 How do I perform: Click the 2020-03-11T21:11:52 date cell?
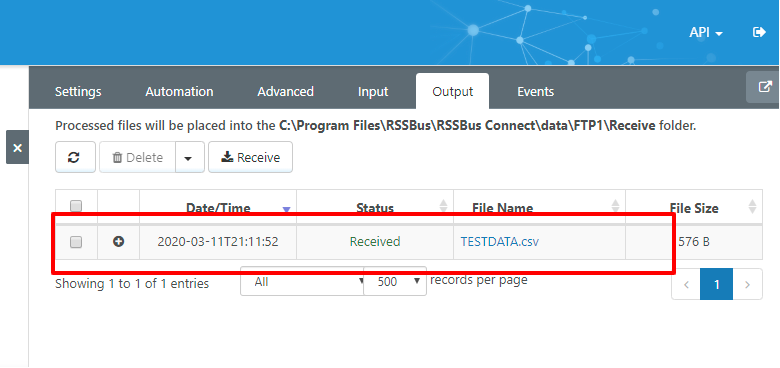pos(218,242)
